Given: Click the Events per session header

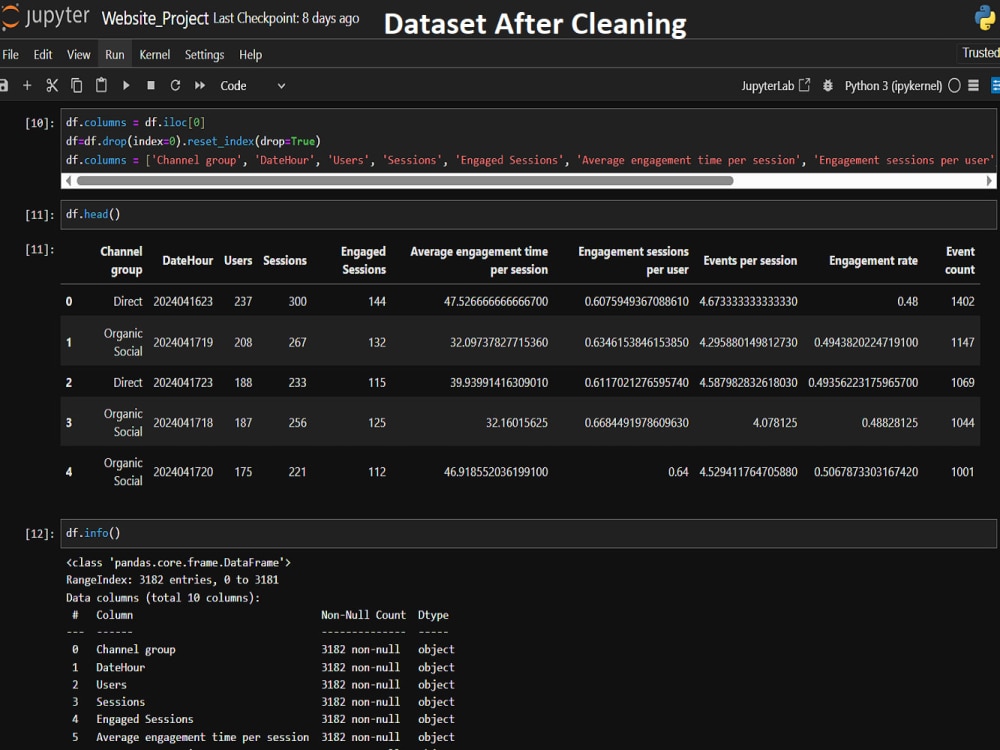Looking at the screenshot, I should pyautogui.click(x=750, y=260).
